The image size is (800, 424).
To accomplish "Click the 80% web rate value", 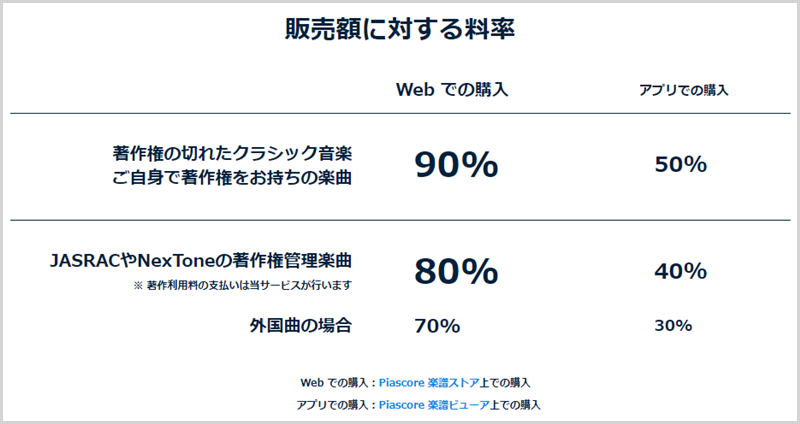I will point(456,271).
